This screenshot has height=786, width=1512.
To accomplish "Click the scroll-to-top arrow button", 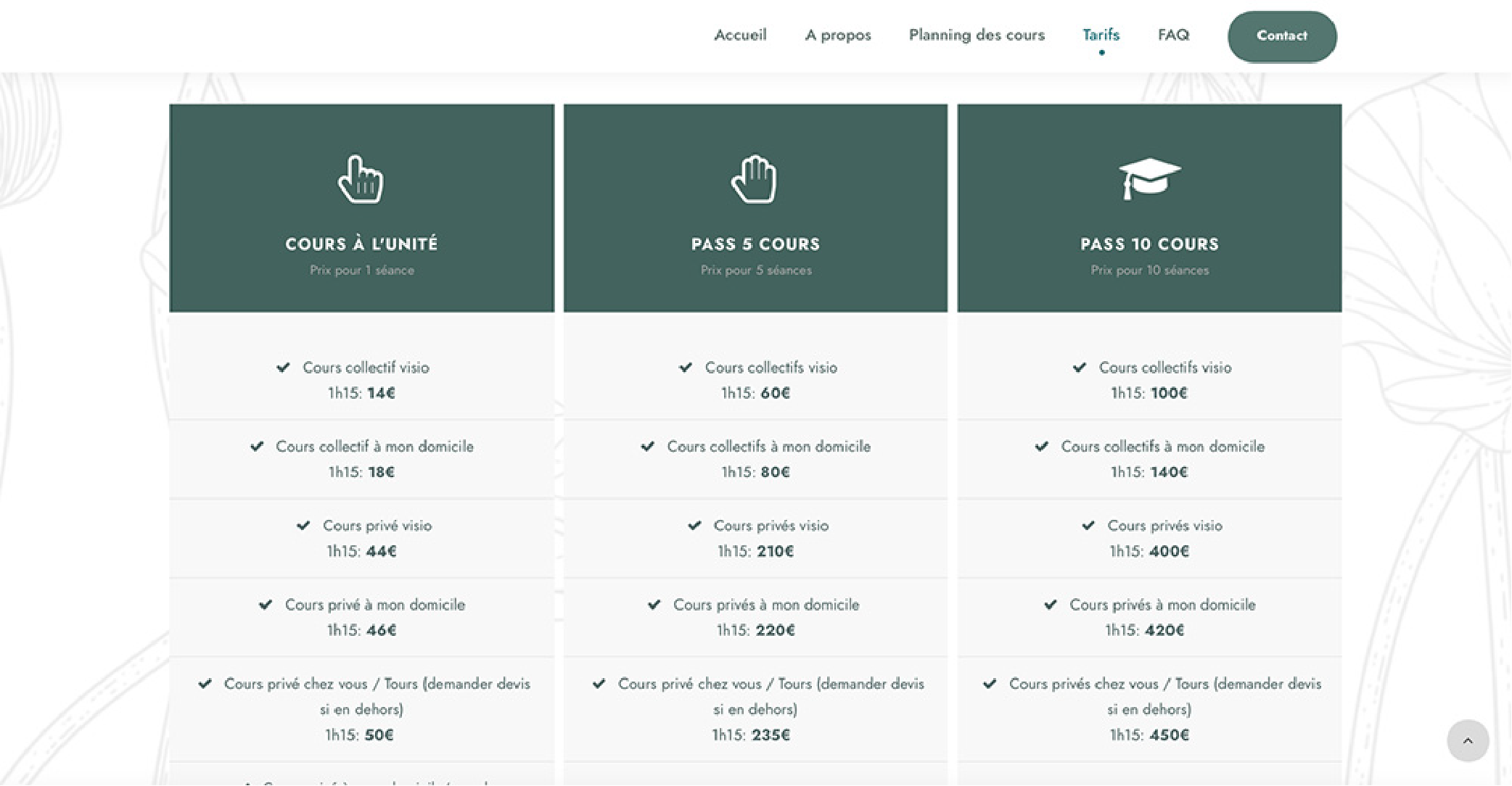I will point(1467,740).
